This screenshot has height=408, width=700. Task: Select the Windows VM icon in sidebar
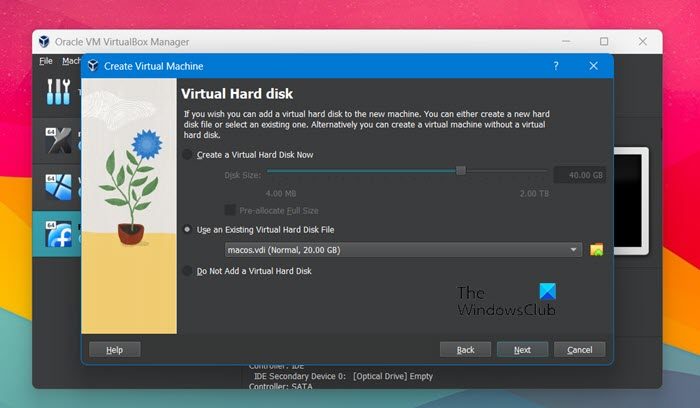58,187
